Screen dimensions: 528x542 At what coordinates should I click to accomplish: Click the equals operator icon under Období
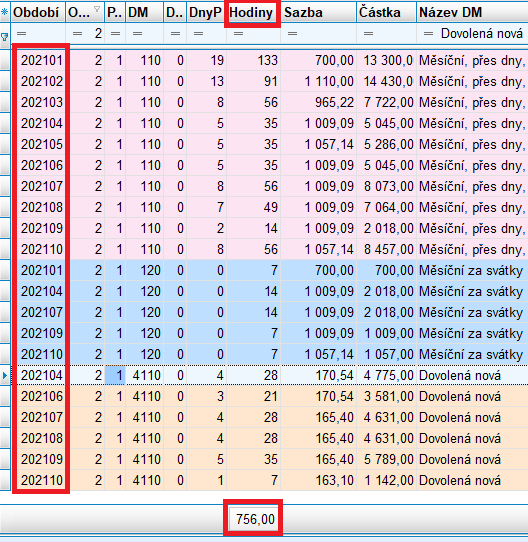pos(21,34)
